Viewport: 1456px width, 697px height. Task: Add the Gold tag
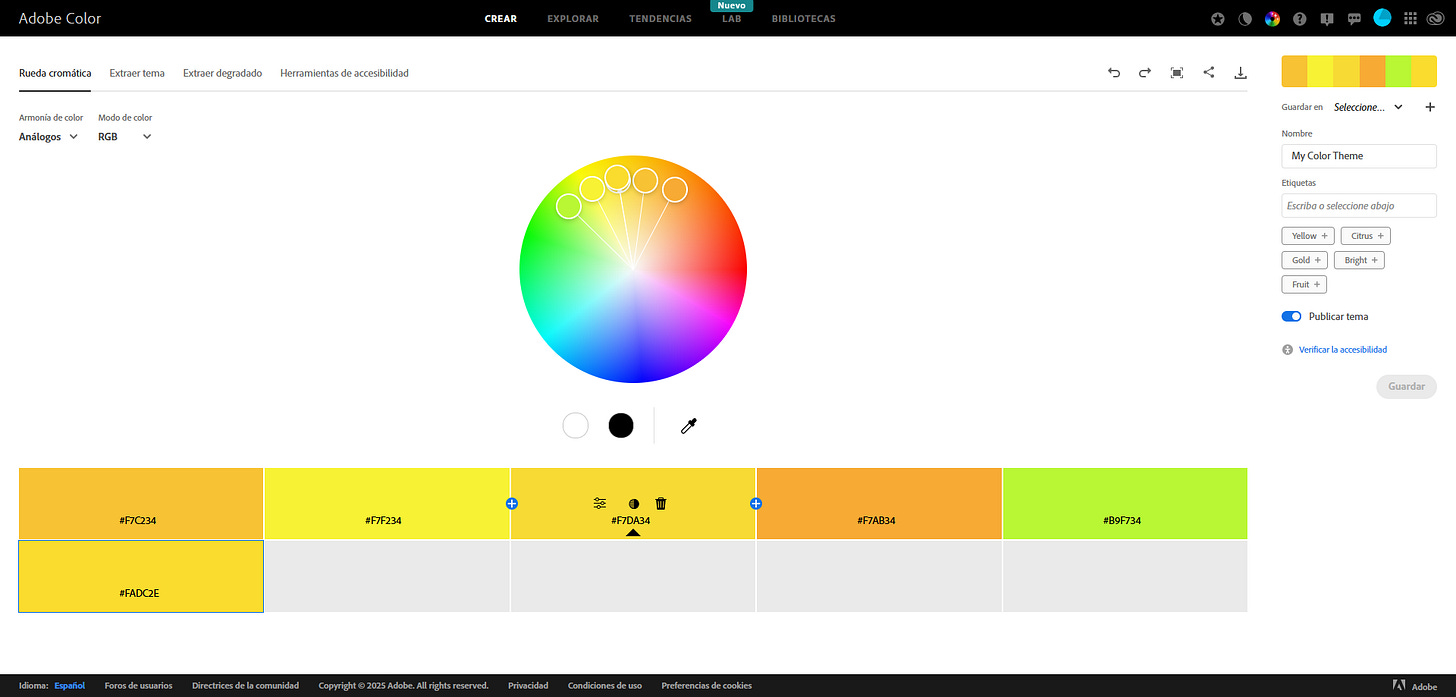pyautogui.click(x=1305, y=260)
